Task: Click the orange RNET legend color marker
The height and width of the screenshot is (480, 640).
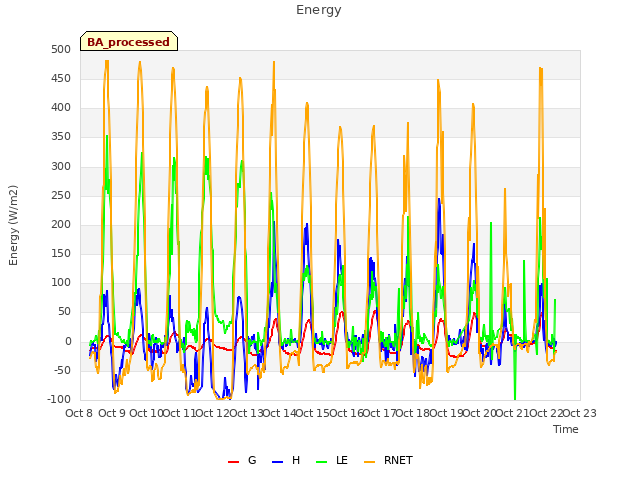Action: 369,462
